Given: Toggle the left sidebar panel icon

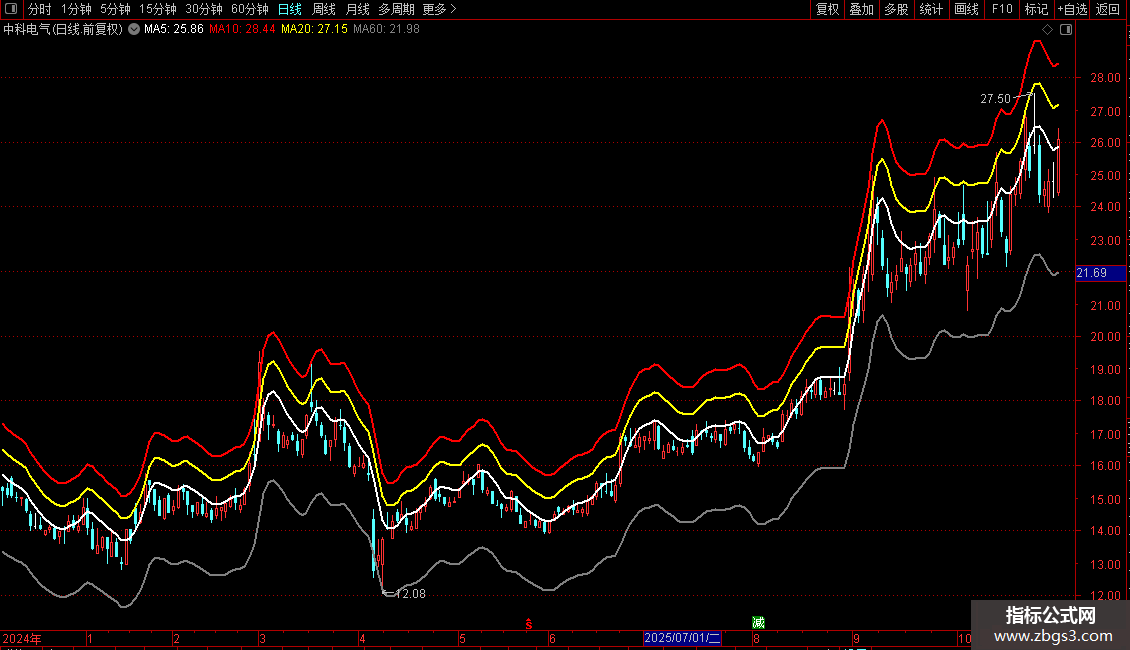Looking at the screenshot, I should [x=11, y=9].
